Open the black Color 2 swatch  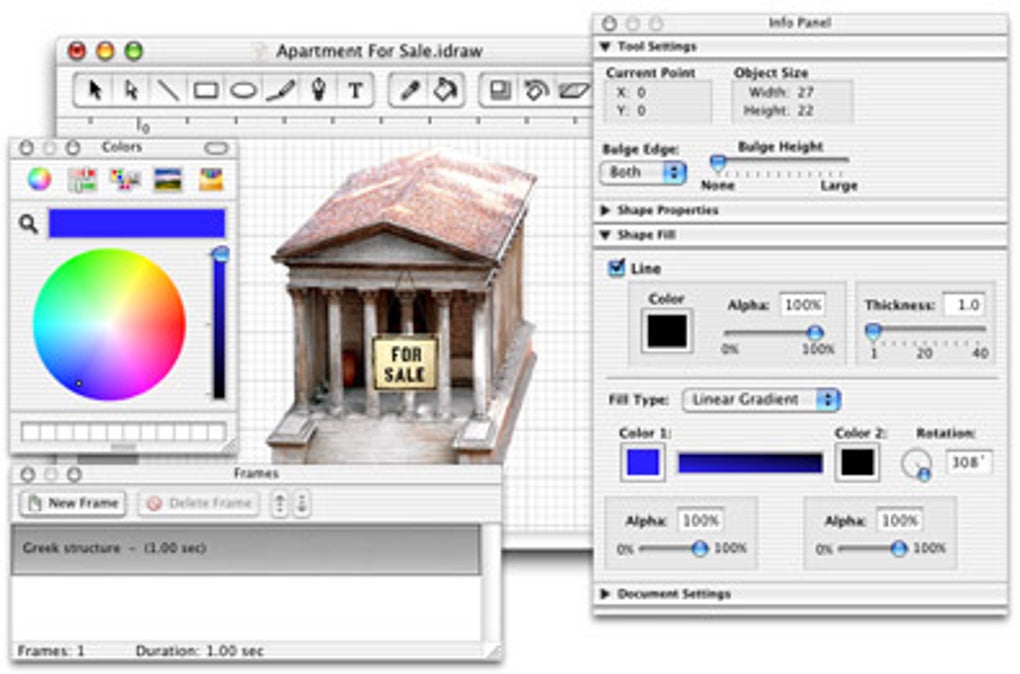coord(857,463)
